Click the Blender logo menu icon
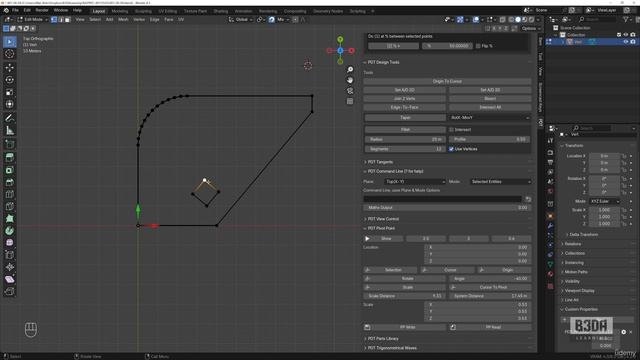 [6, 10]
